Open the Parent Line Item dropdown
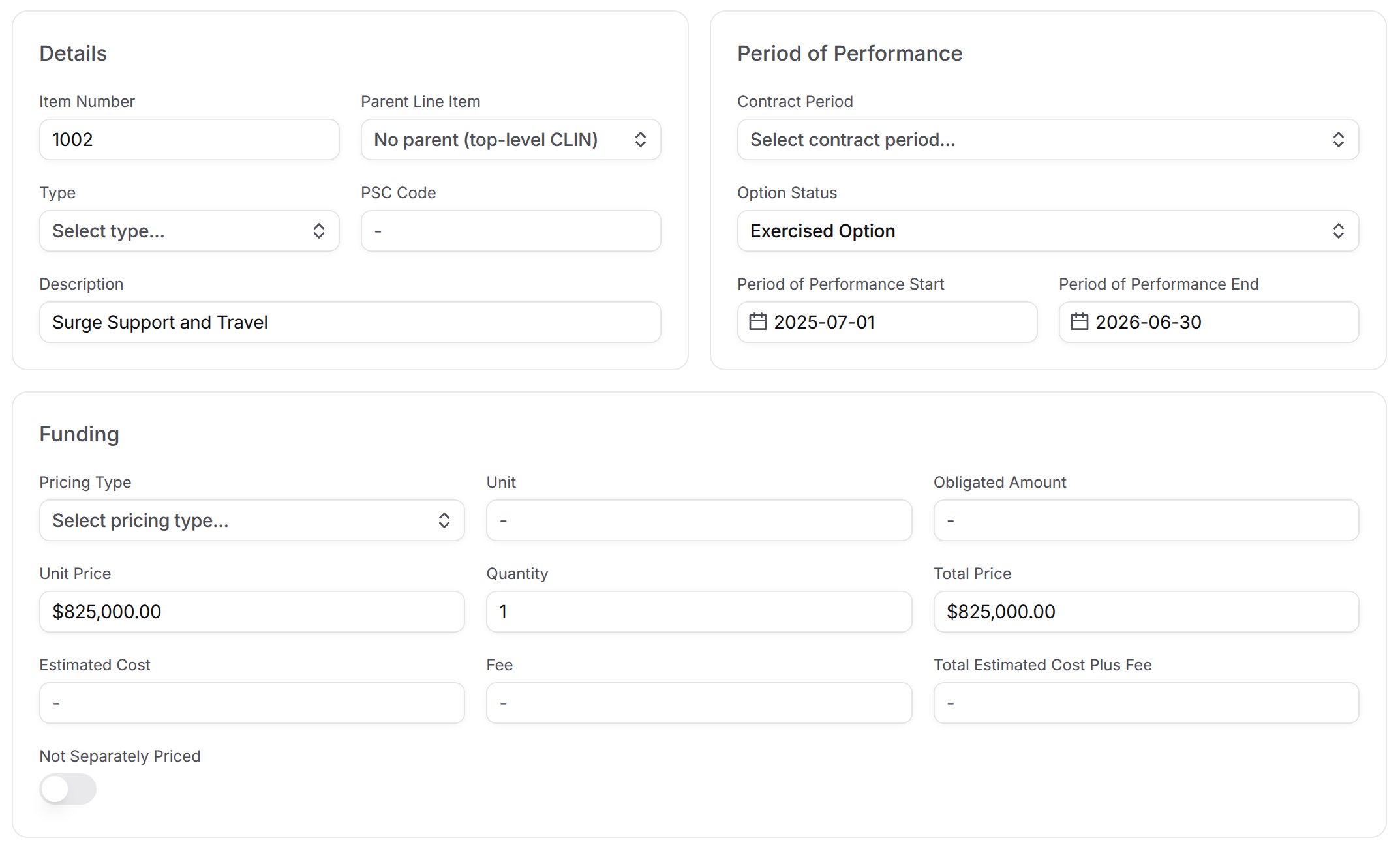 (x=511, y=140)
